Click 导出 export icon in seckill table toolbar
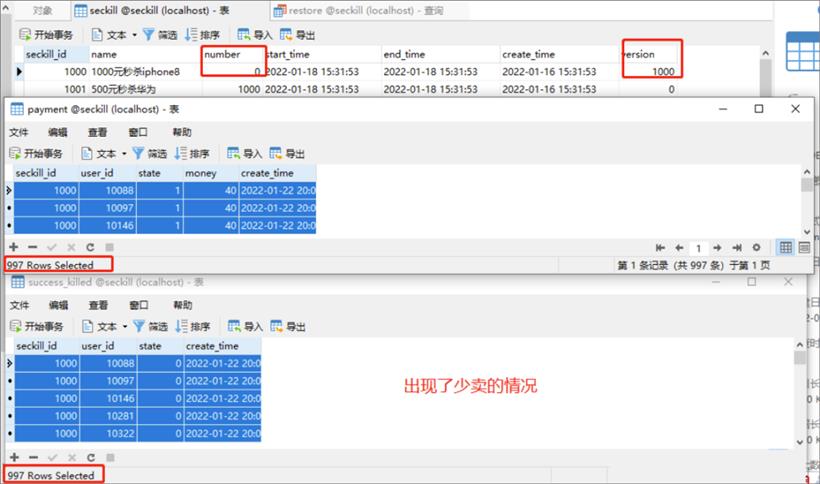The width and height of the screenshot is (820, 484). click(297, 35)
